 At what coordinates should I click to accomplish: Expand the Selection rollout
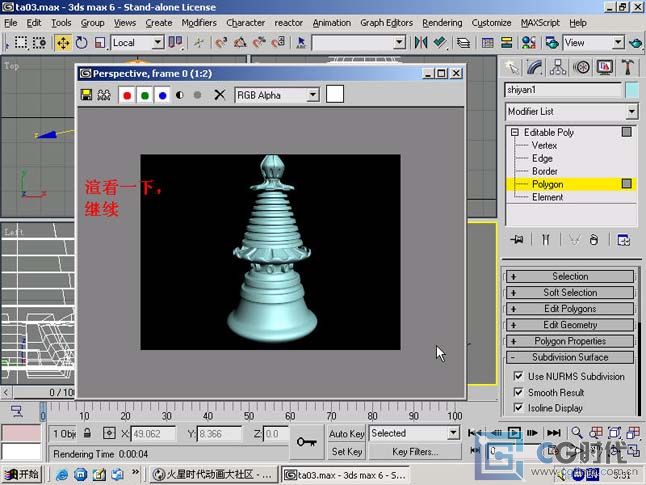pyautogui.click(x=570, y=276)
